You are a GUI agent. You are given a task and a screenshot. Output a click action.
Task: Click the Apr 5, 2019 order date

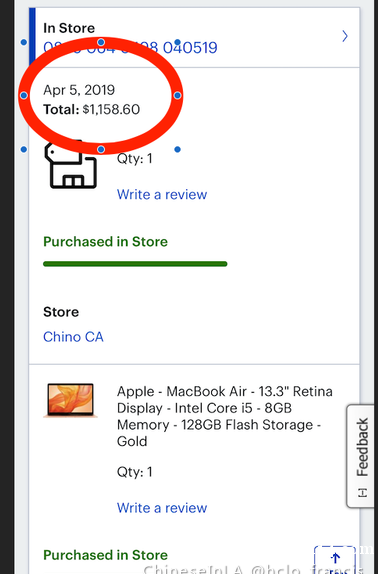[x=79, y=90]
